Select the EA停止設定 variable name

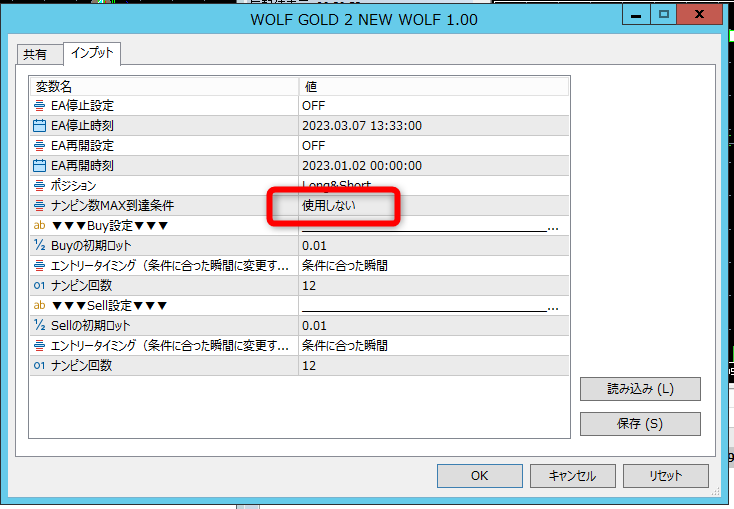tap(82, 106)
